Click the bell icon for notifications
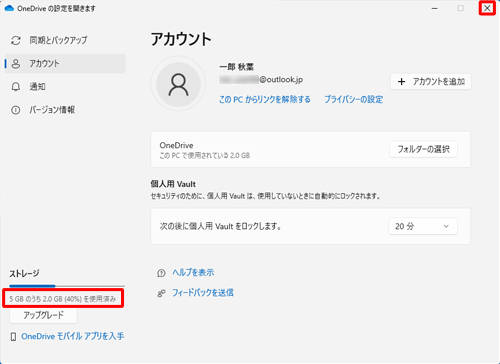 coord(16,87)
